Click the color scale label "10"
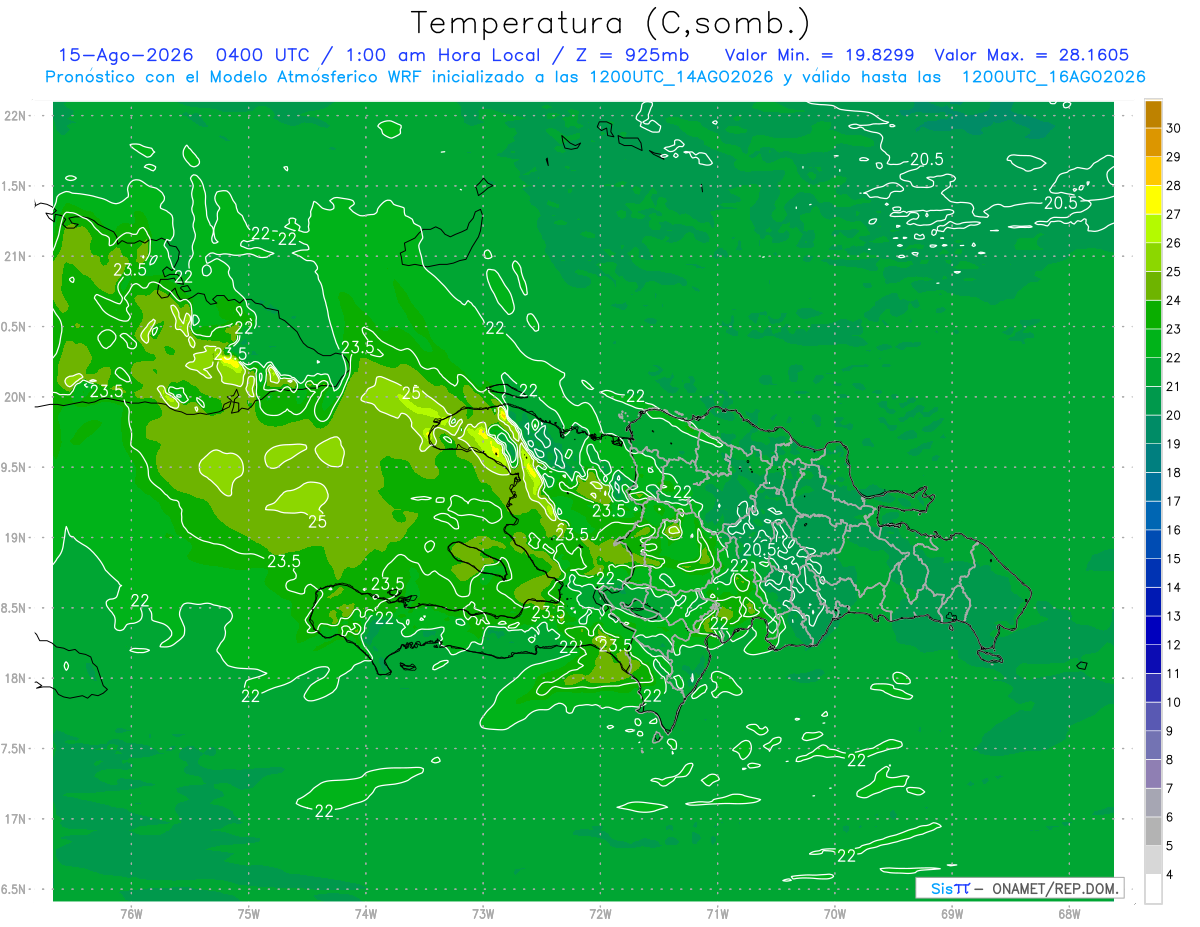 1174,702
